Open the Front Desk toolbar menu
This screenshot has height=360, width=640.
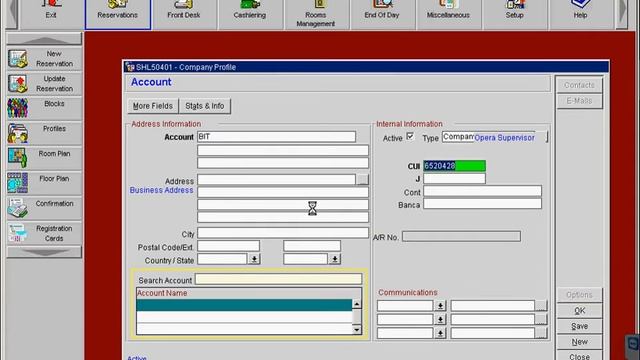click(184, 14)
